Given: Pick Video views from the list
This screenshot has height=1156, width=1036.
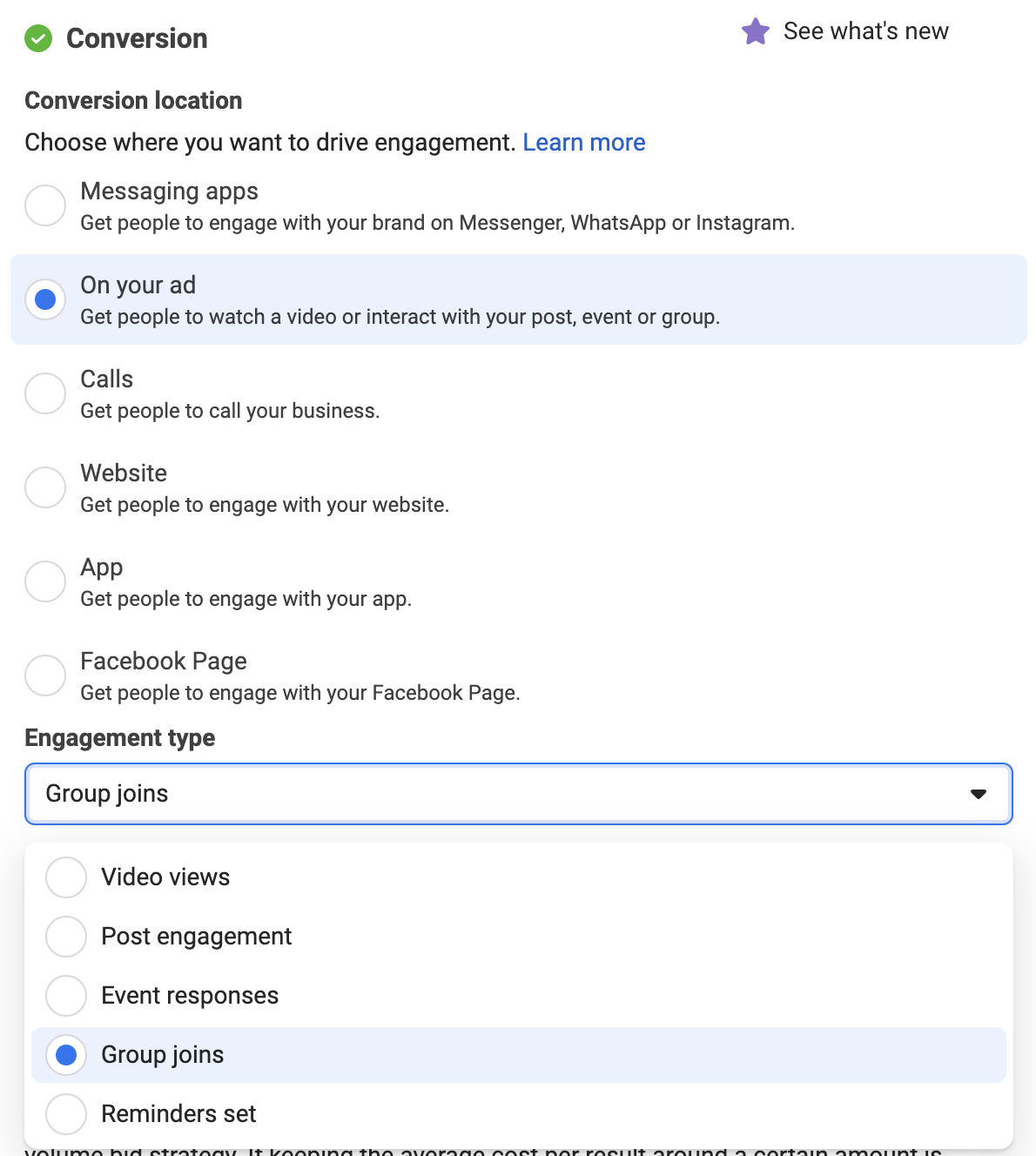Looking at the screenshot, I should tap(519, 877).
